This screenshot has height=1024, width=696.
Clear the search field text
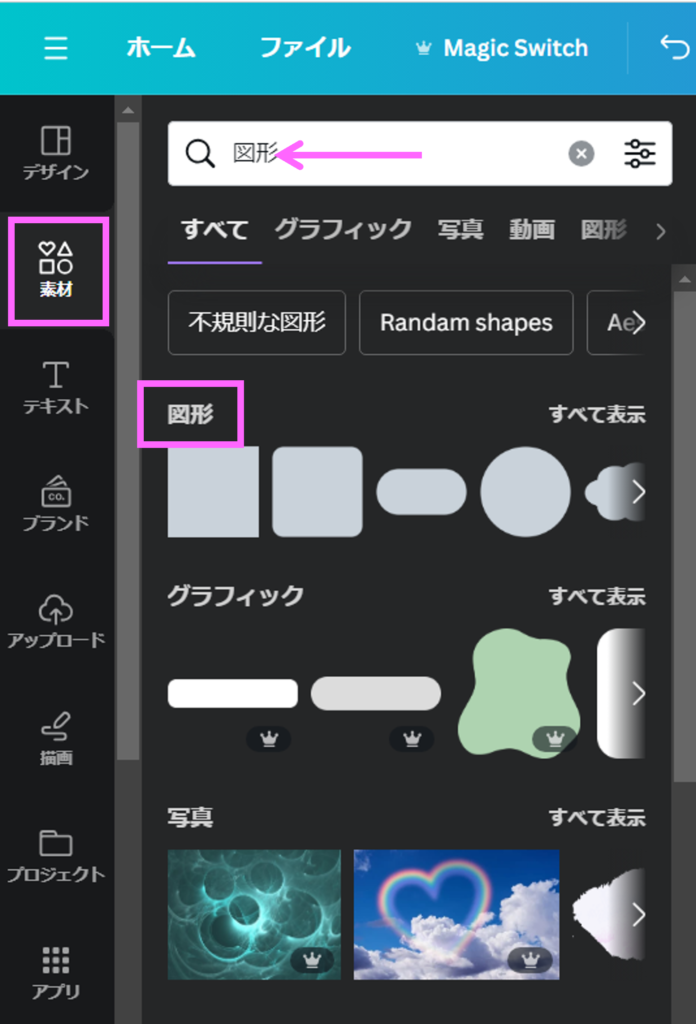click(x=581, y=153)
